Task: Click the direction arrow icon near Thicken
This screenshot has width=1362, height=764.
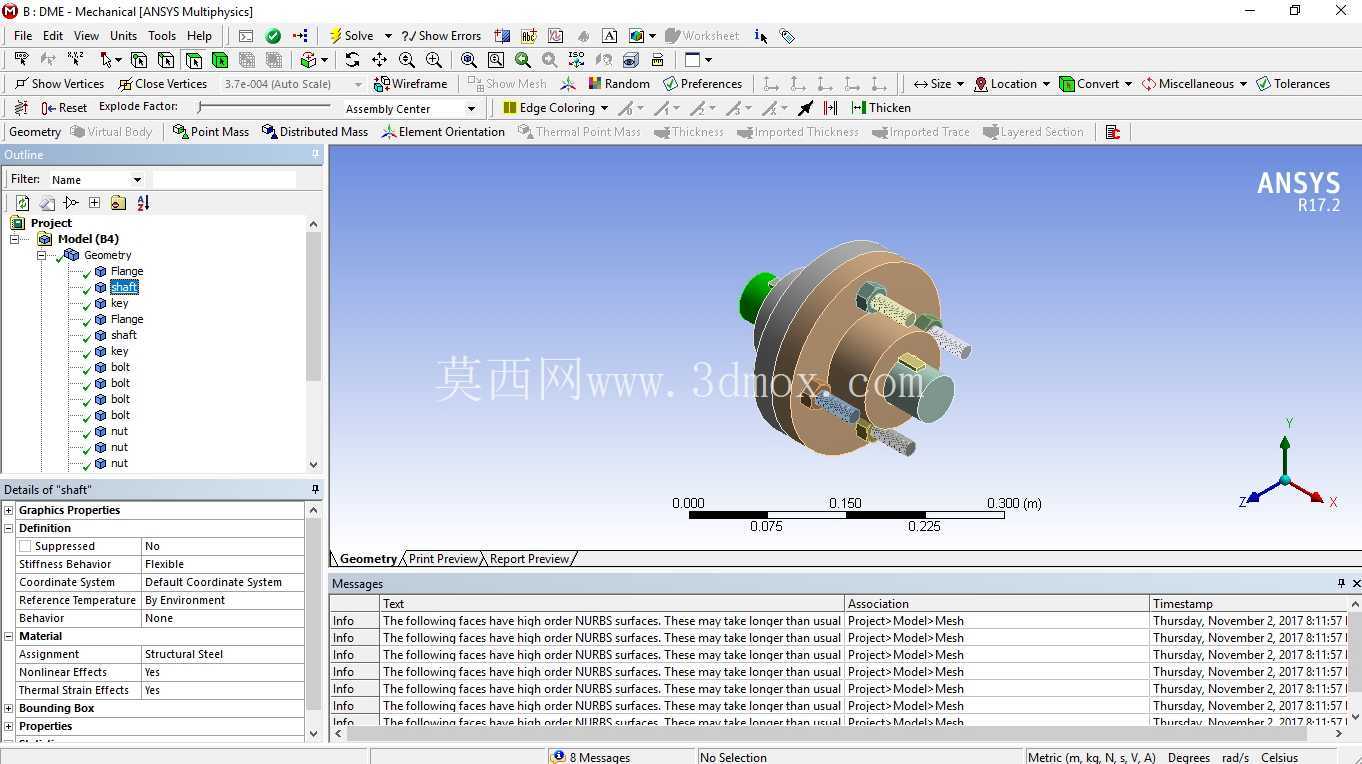Action: click(806, 108)
